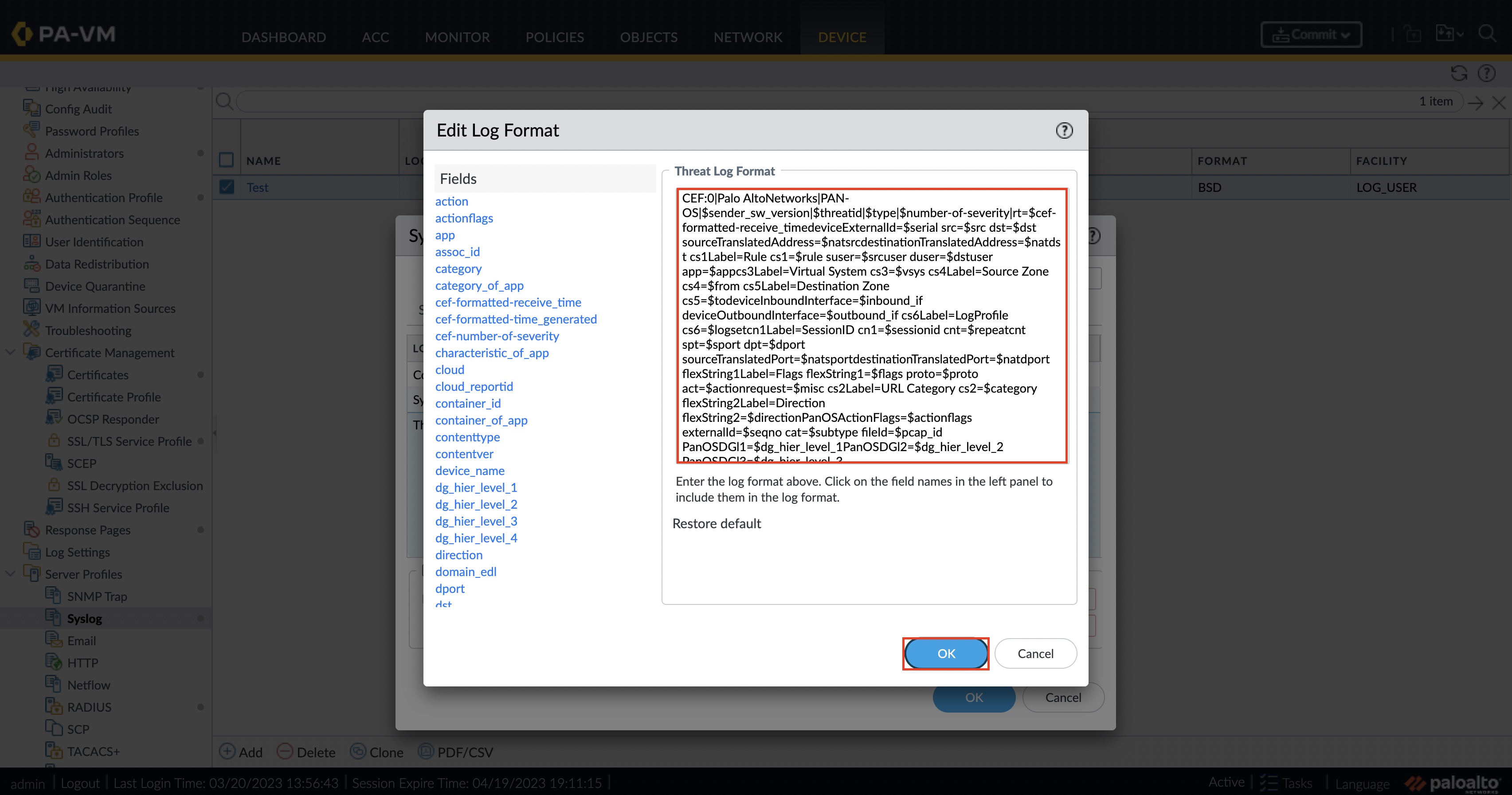Screen dimensions: 1512x795
Task: Click the Administrators sidebar icon
Action: (31, 152)
